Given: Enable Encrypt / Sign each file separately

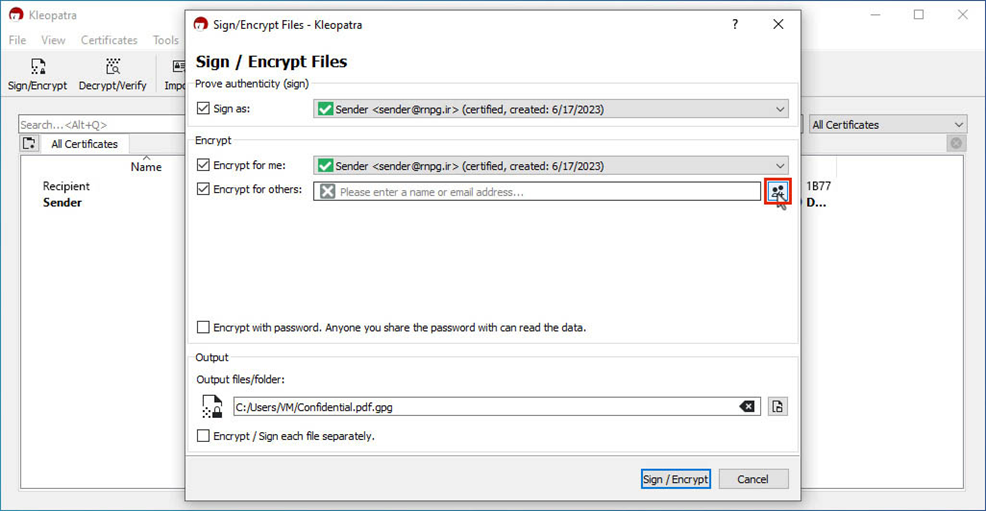Looking at the screenshot, I should pos(203,436).
